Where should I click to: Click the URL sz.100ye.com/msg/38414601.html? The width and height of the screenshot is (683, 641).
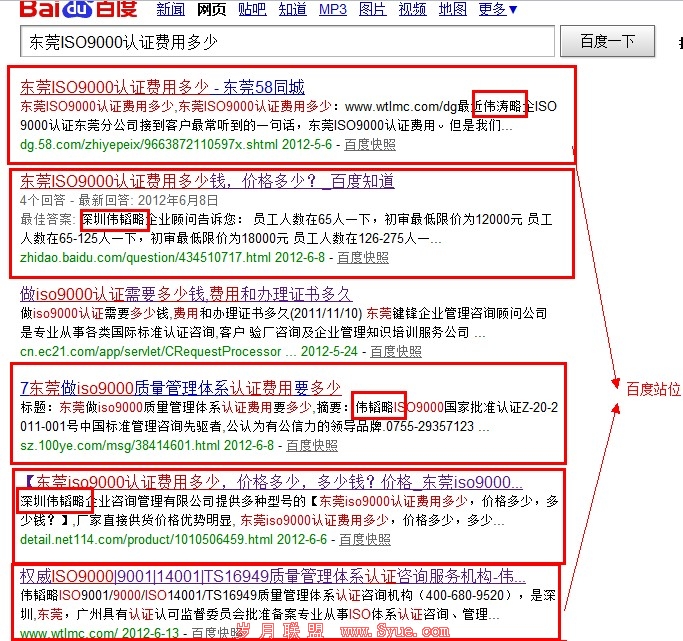[x=120, y=445]
